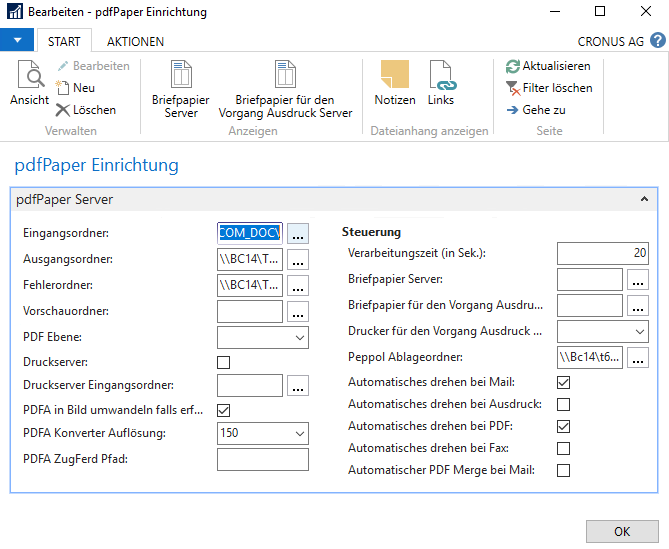Switch to the AKTIONEN ribbon tab
669x549 pixels.
(x=135, y=41)
